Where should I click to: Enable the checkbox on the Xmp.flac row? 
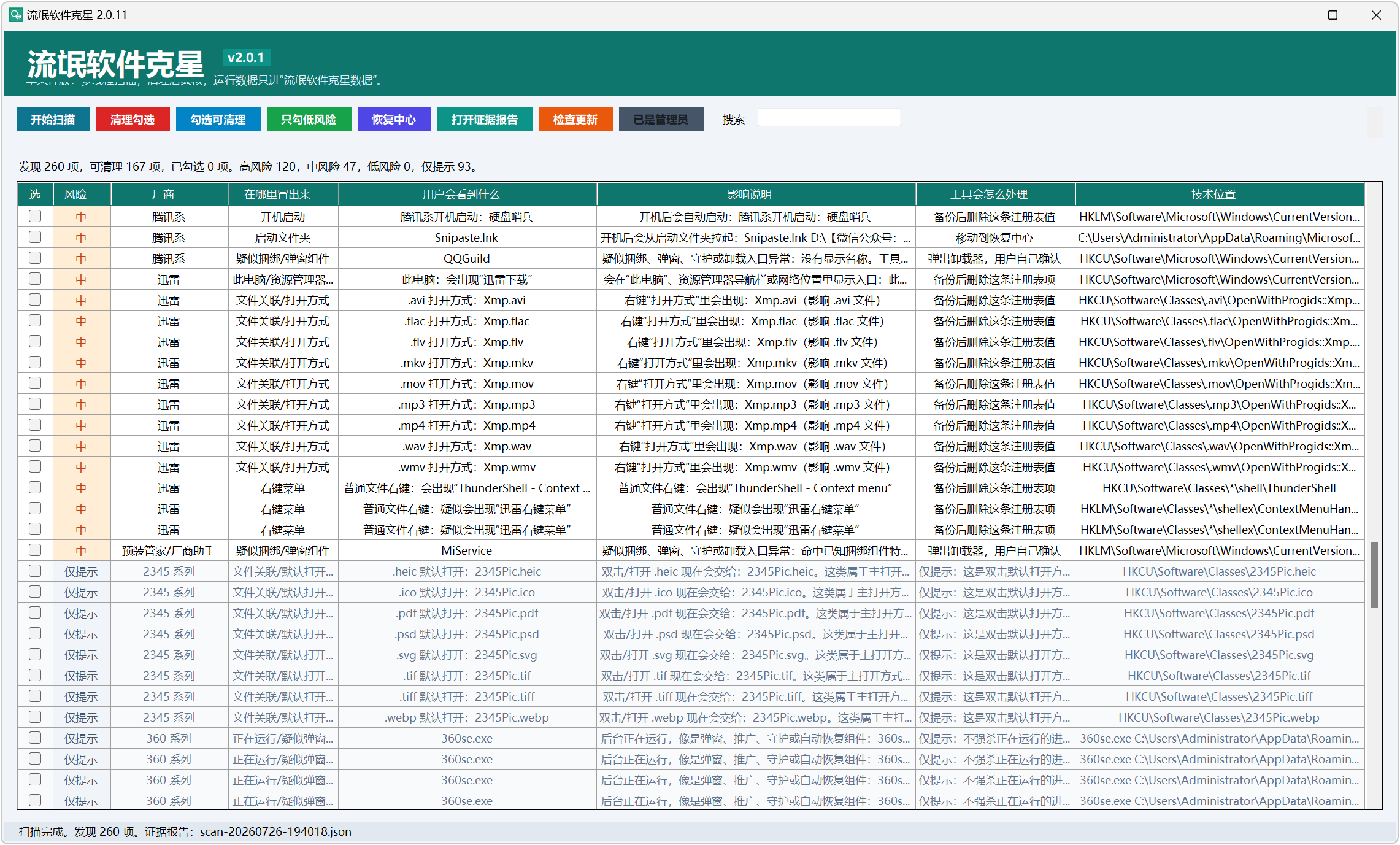[x=35, y=321]
